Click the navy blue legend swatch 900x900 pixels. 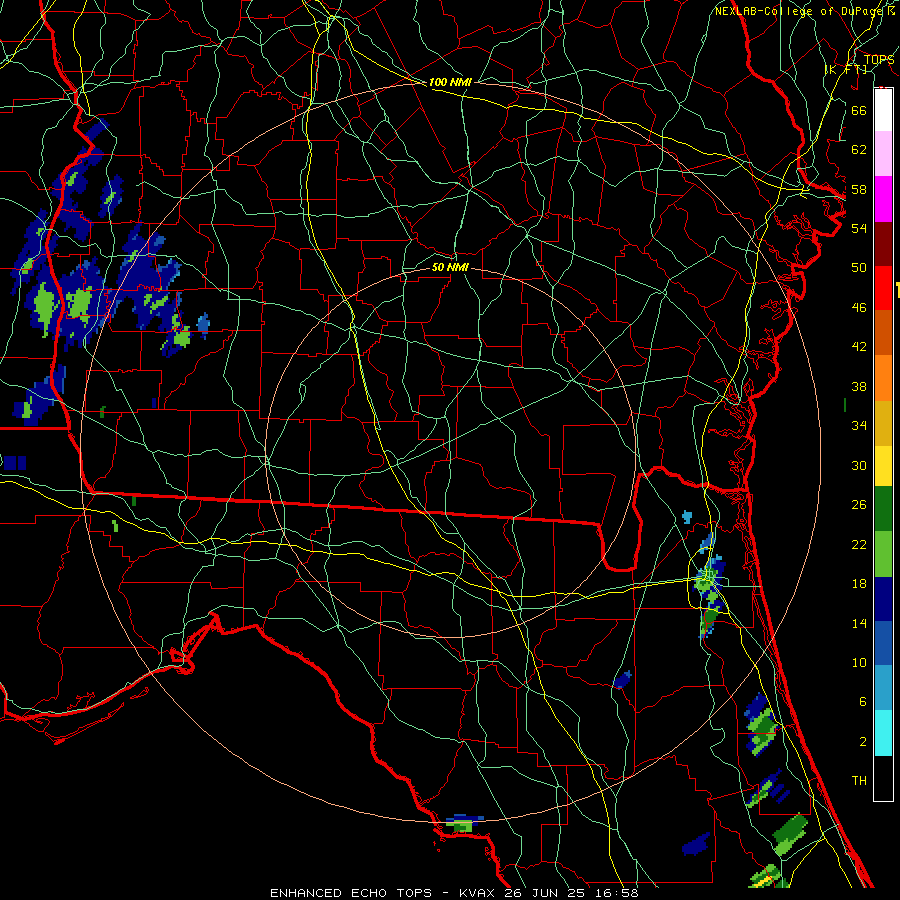click(x=883, y=598)
